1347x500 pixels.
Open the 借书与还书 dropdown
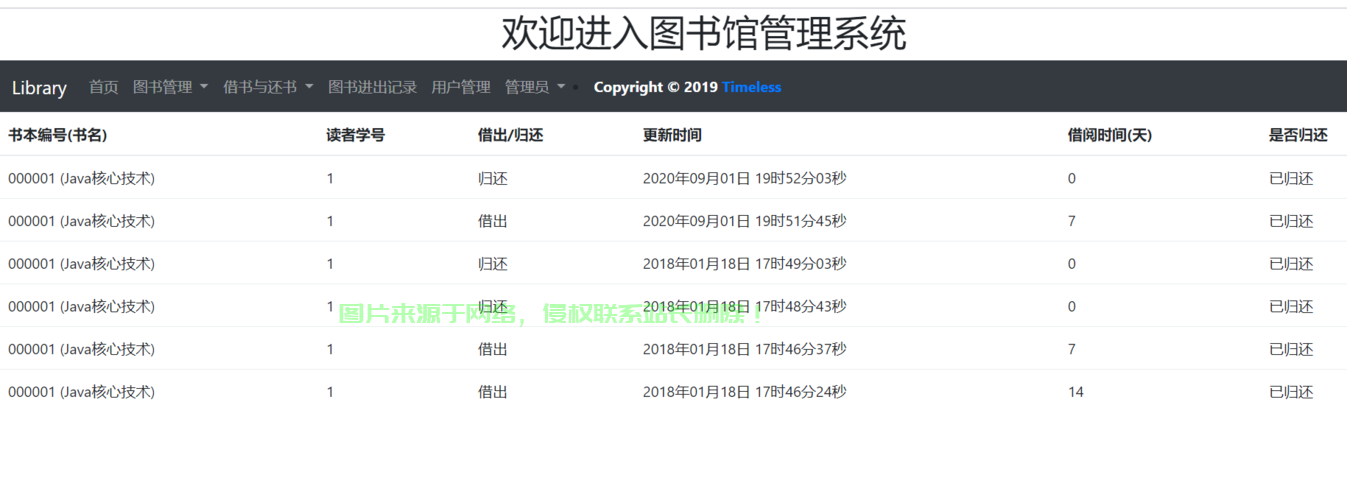267,87
